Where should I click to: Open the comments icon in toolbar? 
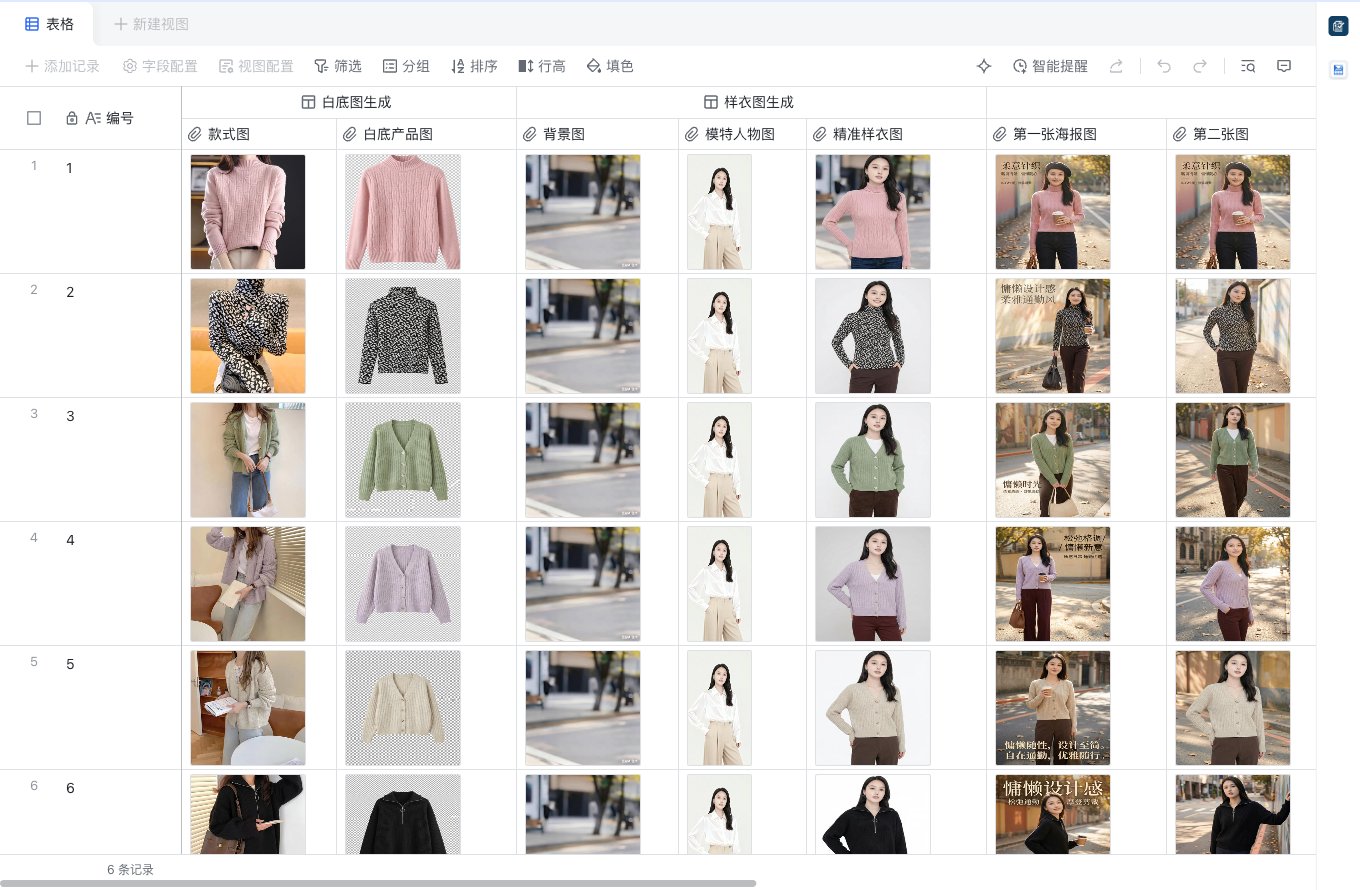pyautogui.click(x=1284, y=66)
